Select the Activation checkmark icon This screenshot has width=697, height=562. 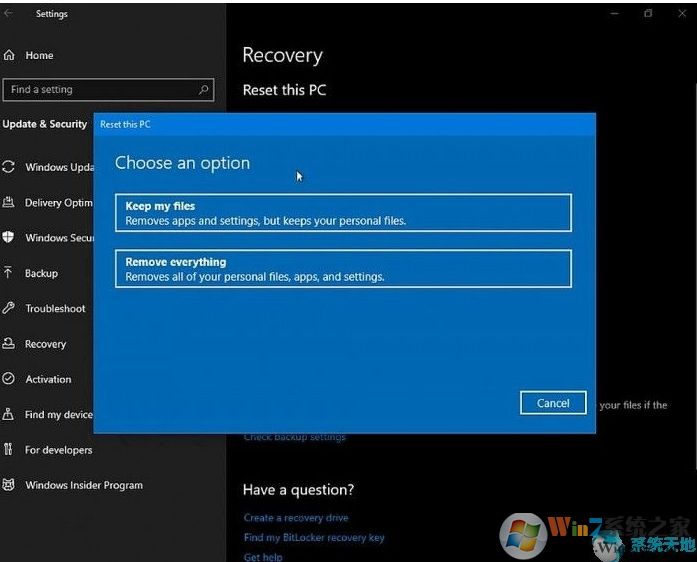click(8, 378)
